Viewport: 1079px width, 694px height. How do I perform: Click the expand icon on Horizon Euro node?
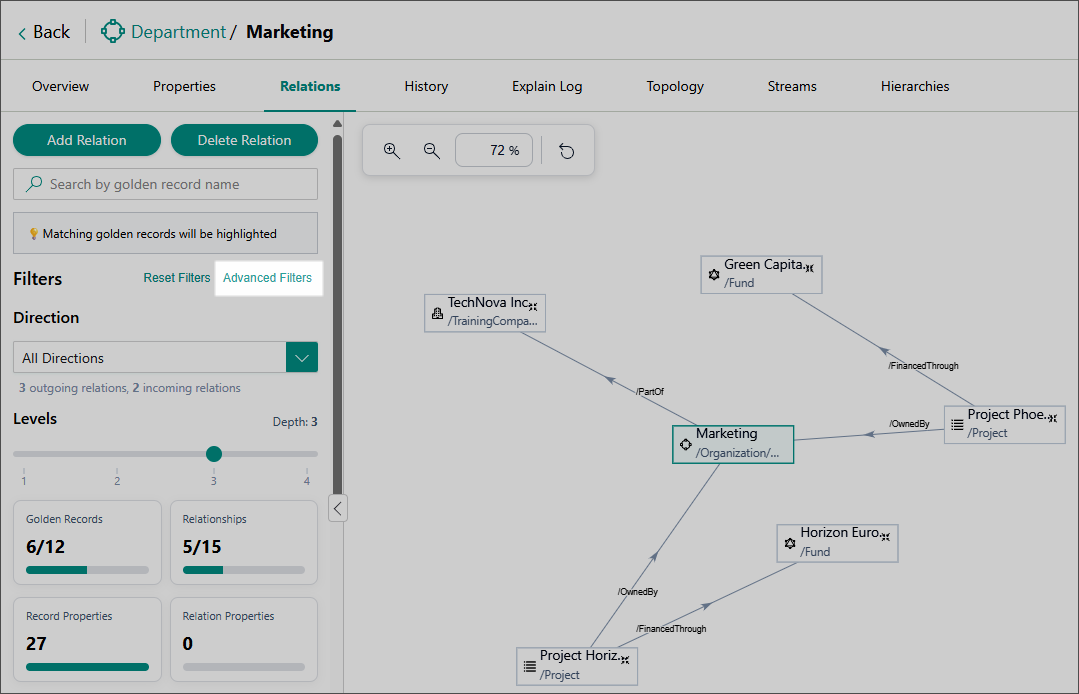pyautogui.click(x=886, y=536)
